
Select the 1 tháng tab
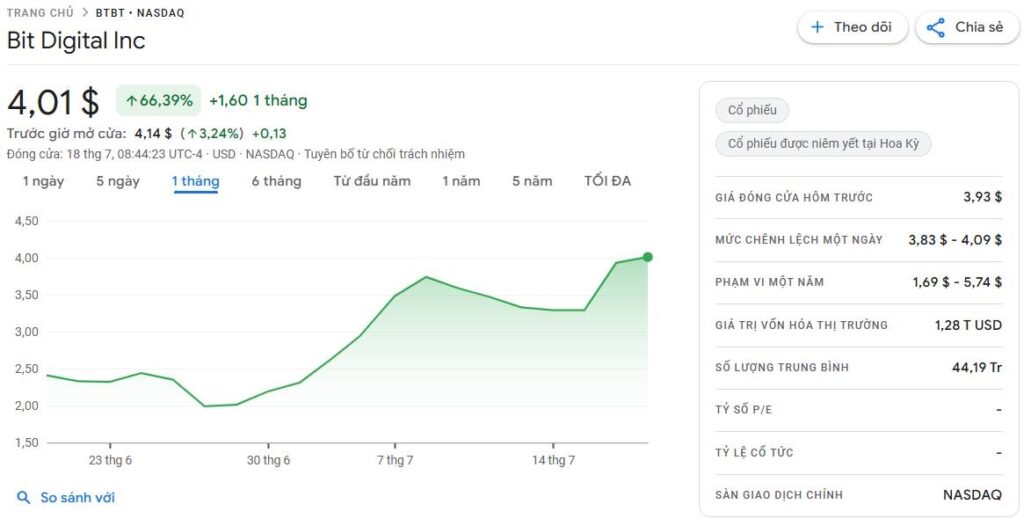195,181
